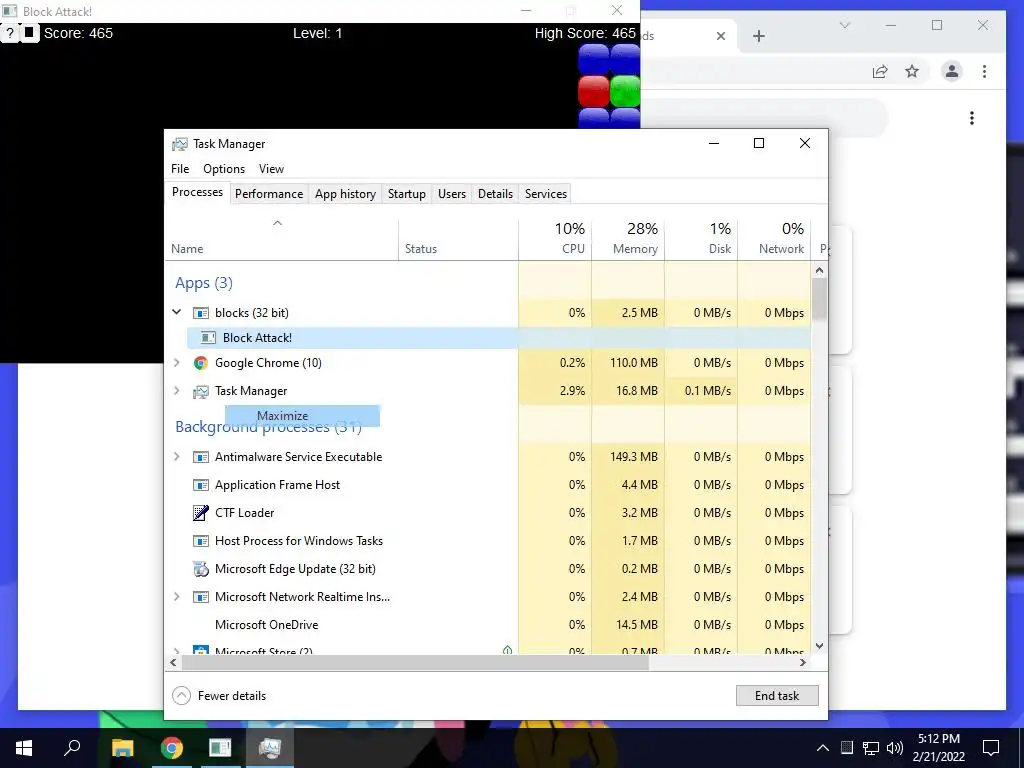Bookmark the page with Chrome's star icon

tap(912, 71)
